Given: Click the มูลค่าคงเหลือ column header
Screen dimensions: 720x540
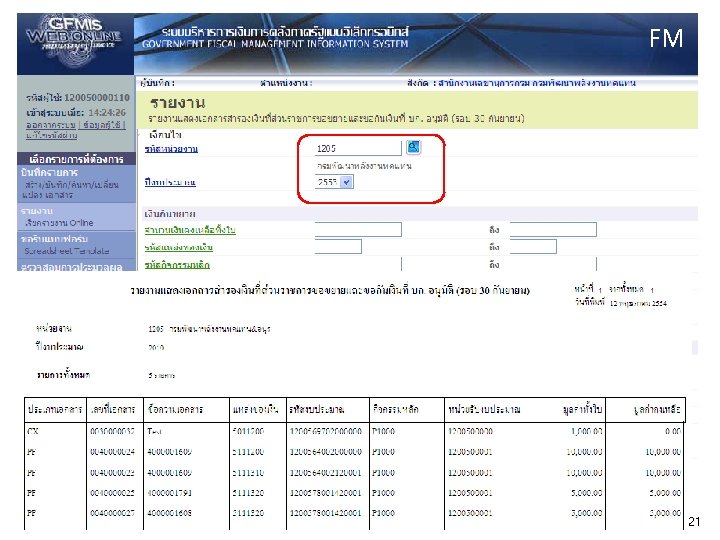Looking at the screenshot, I should (x=657, y=409).
